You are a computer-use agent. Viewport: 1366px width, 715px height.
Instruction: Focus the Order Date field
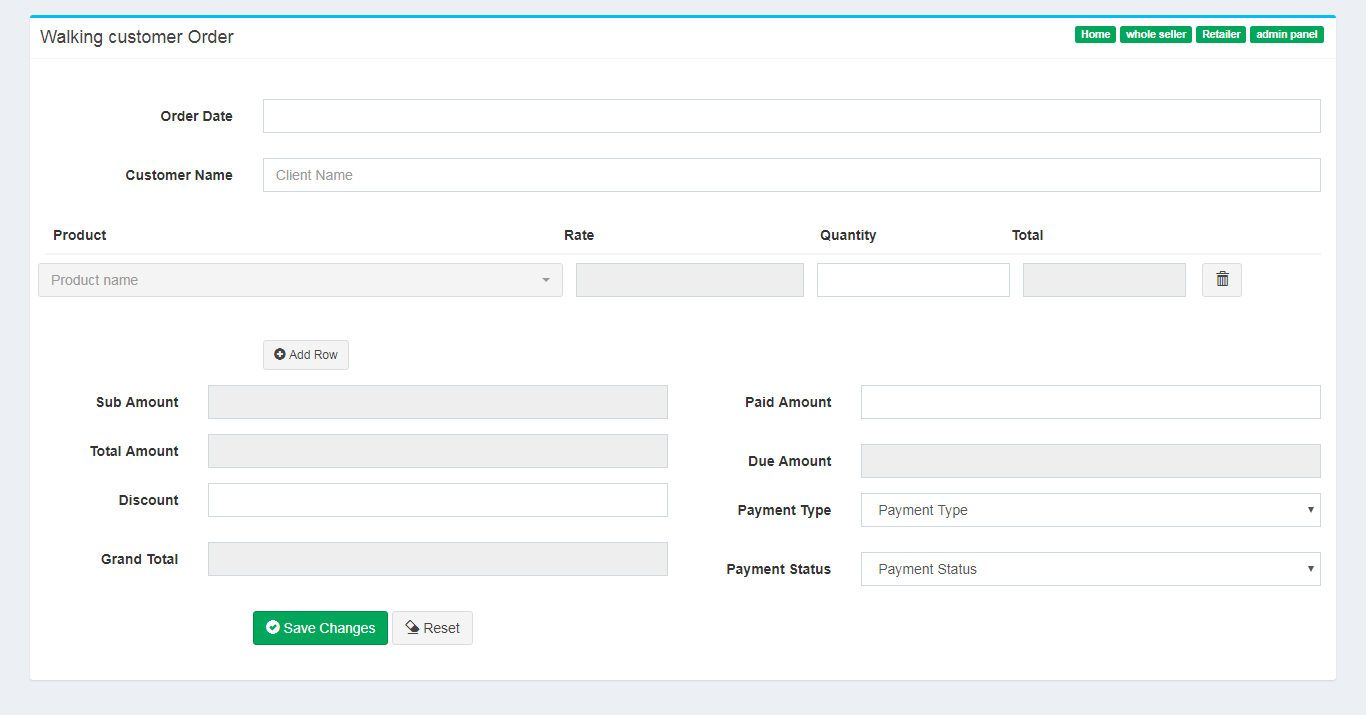click(x=791, y=116)
